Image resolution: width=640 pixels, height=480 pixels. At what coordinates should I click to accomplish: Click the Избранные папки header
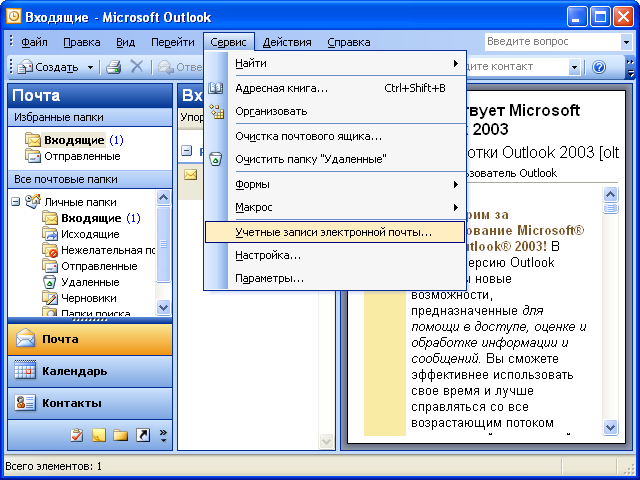90,117
